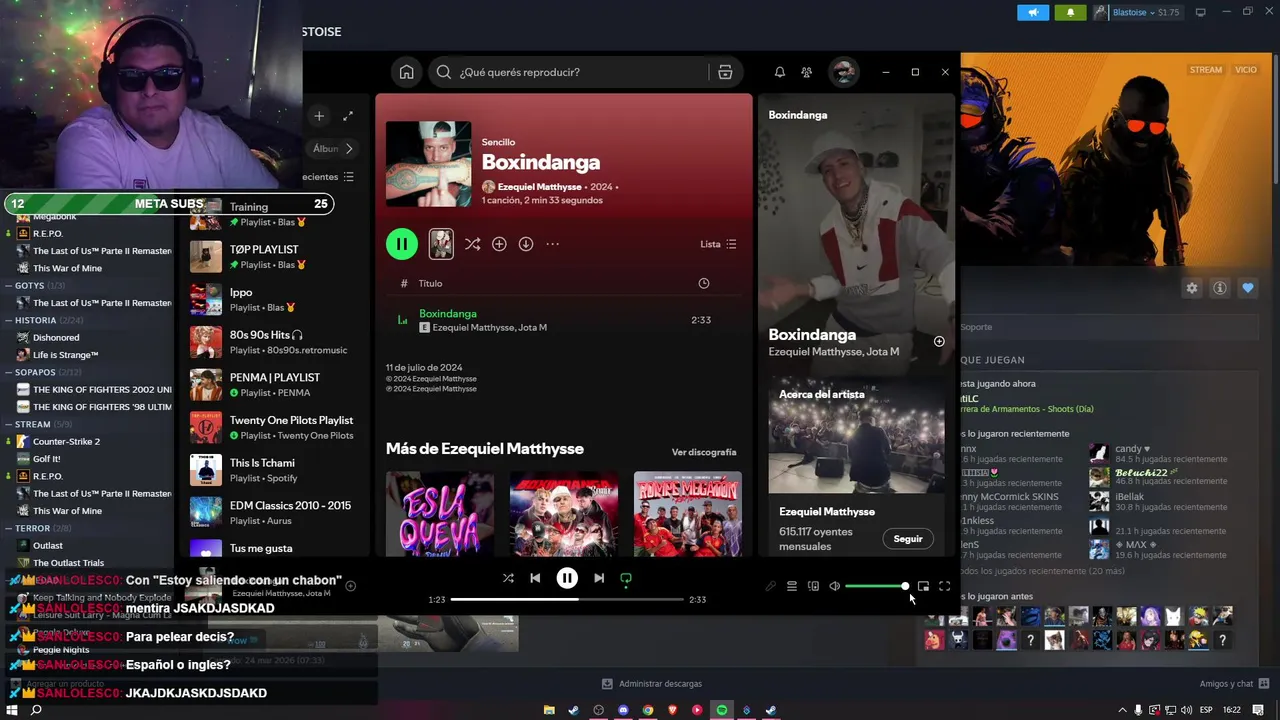
Task: Go to Spotify Home icon
Action: point(406,72)
